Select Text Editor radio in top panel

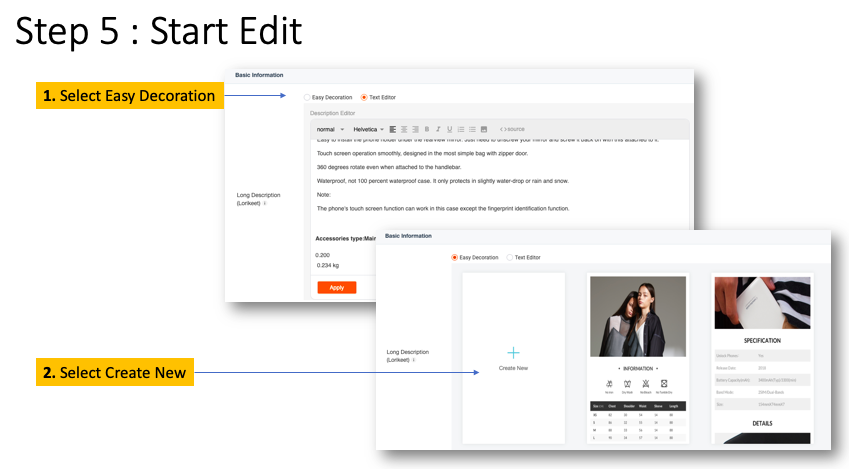pos(364,97)
